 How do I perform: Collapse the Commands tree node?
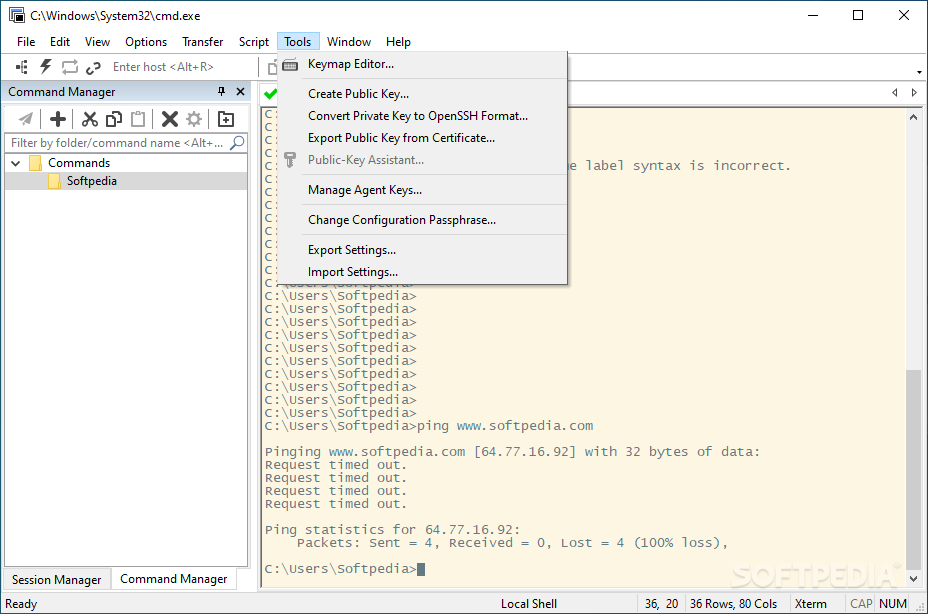(x=16, y=163)
